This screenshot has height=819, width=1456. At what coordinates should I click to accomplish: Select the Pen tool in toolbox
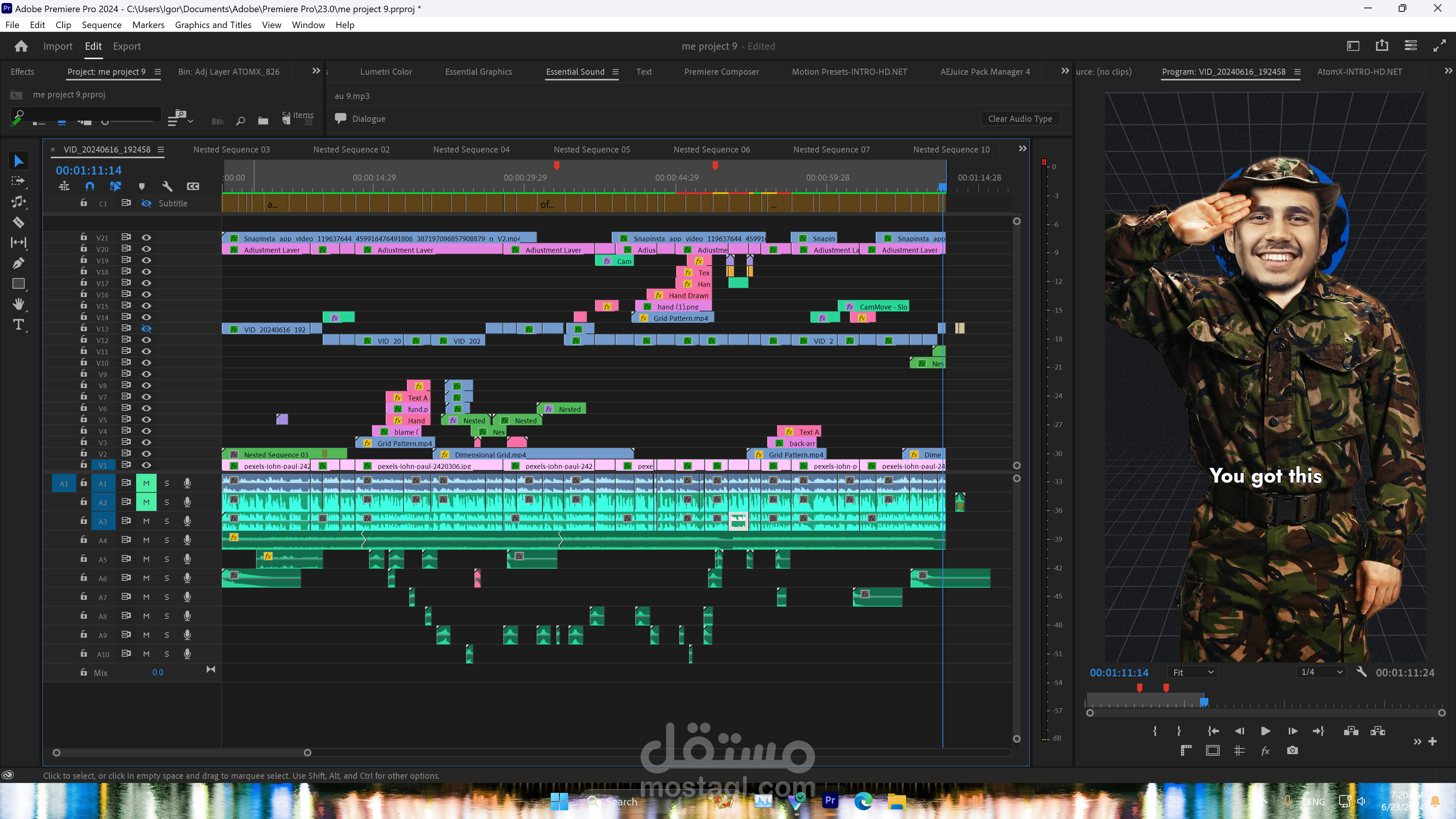click(18, 263)
